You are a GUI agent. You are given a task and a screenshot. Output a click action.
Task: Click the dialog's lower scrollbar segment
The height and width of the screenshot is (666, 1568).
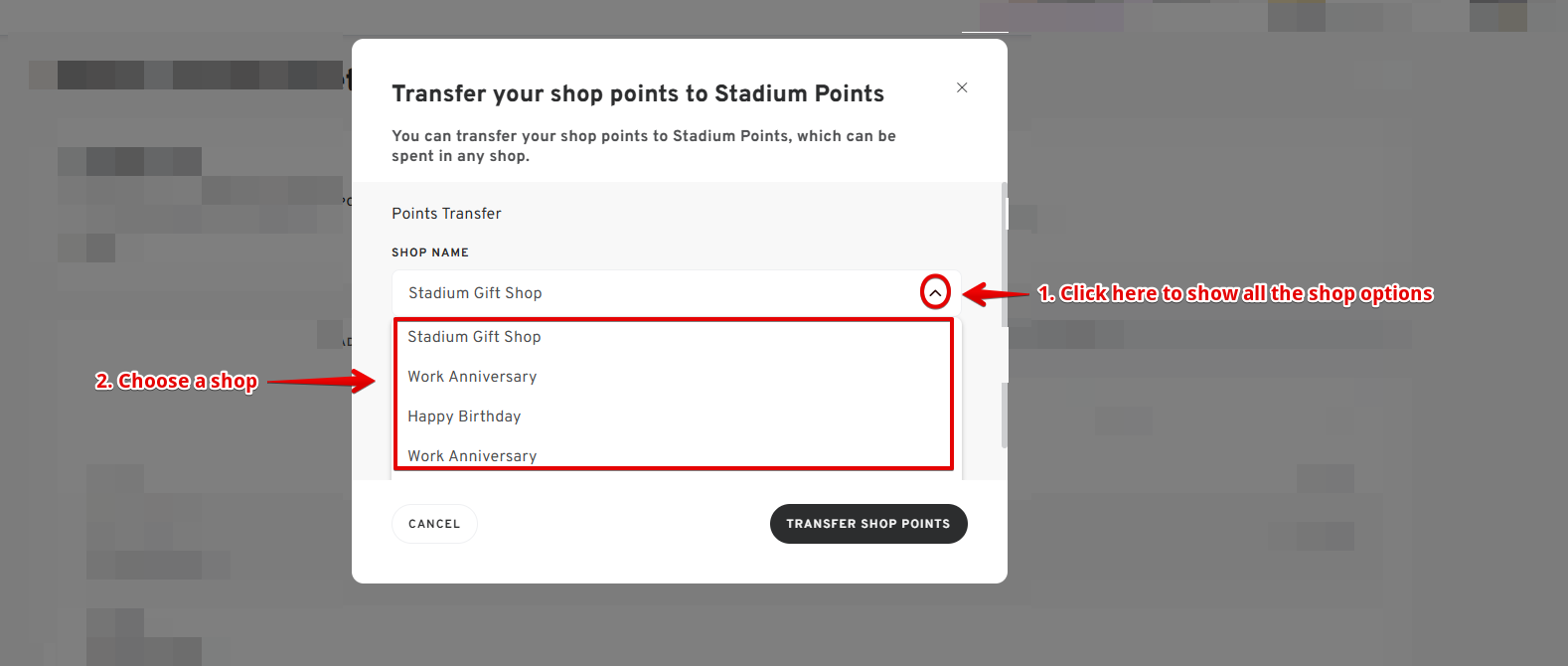(x=1005, y=415)
